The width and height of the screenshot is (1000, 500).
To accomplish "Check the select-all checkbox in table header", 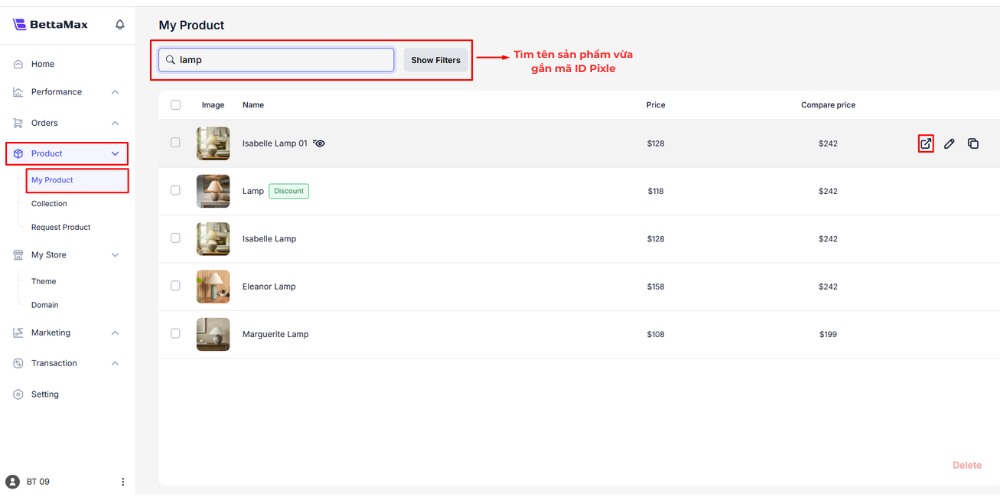I will click(x=176, y=105).
